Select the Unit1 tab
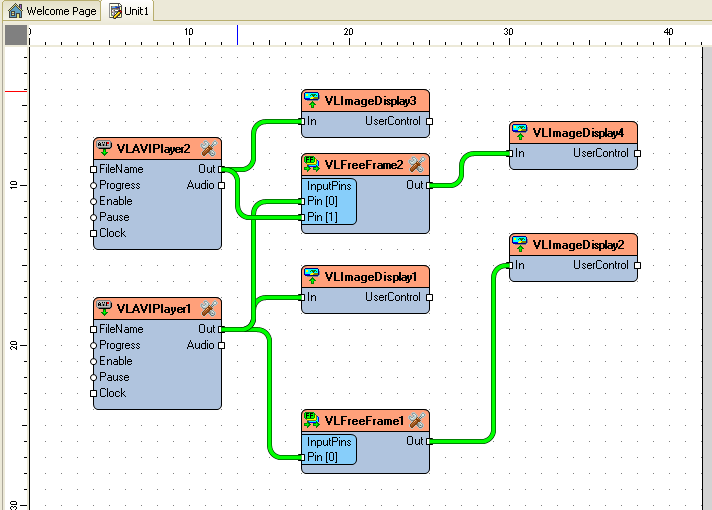 click(x=130, y=10)
